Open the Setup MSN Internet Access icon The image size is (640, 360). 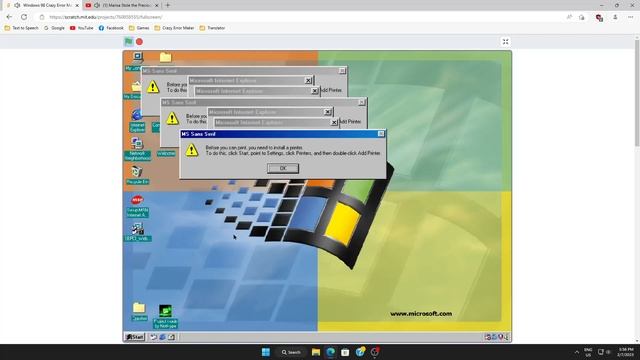click(137, 207)
